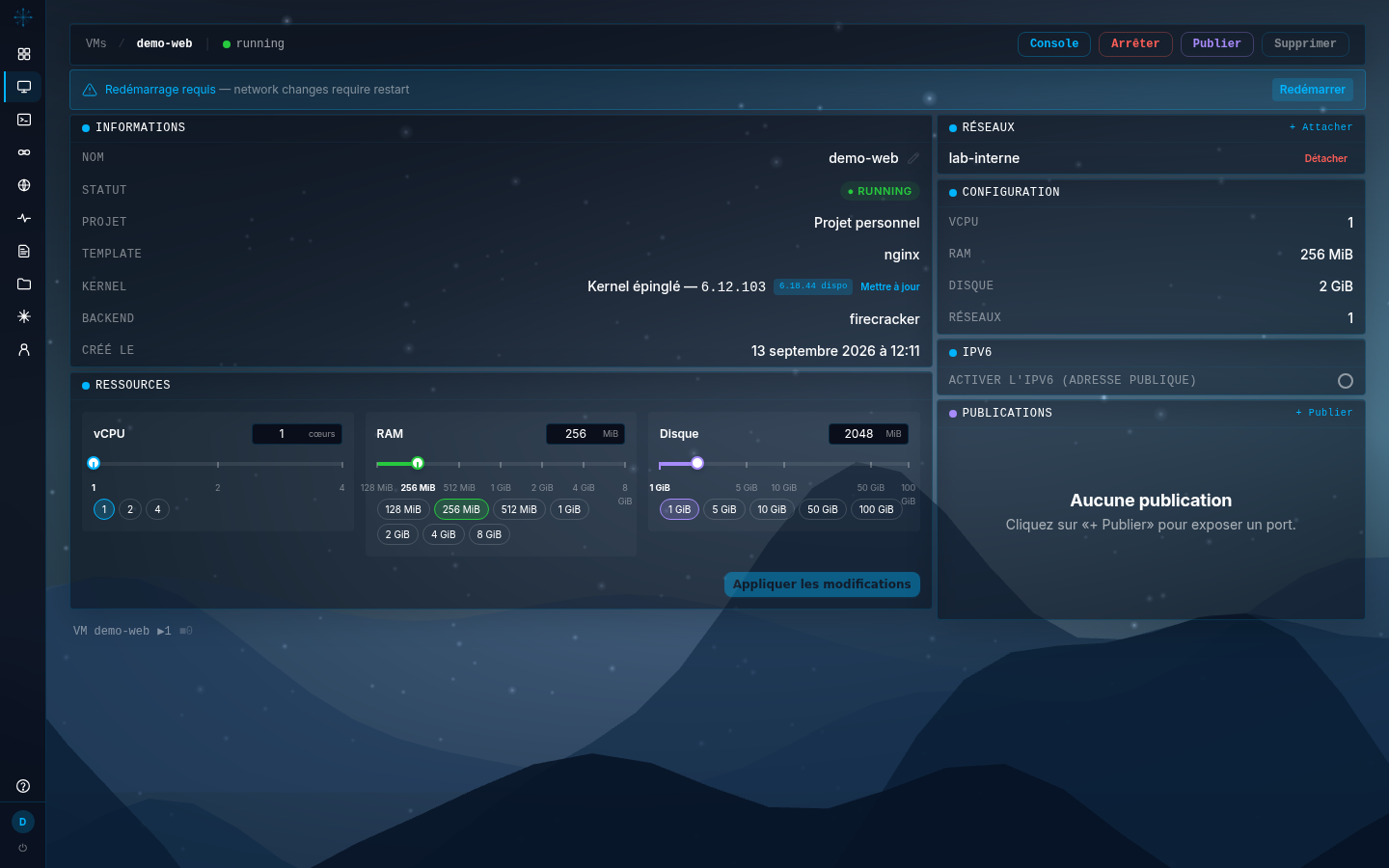Click Redémarrer in the restart banner
Image resolution: width=1389 pixels, height=868 pixels.
(x=1312, y=90)
